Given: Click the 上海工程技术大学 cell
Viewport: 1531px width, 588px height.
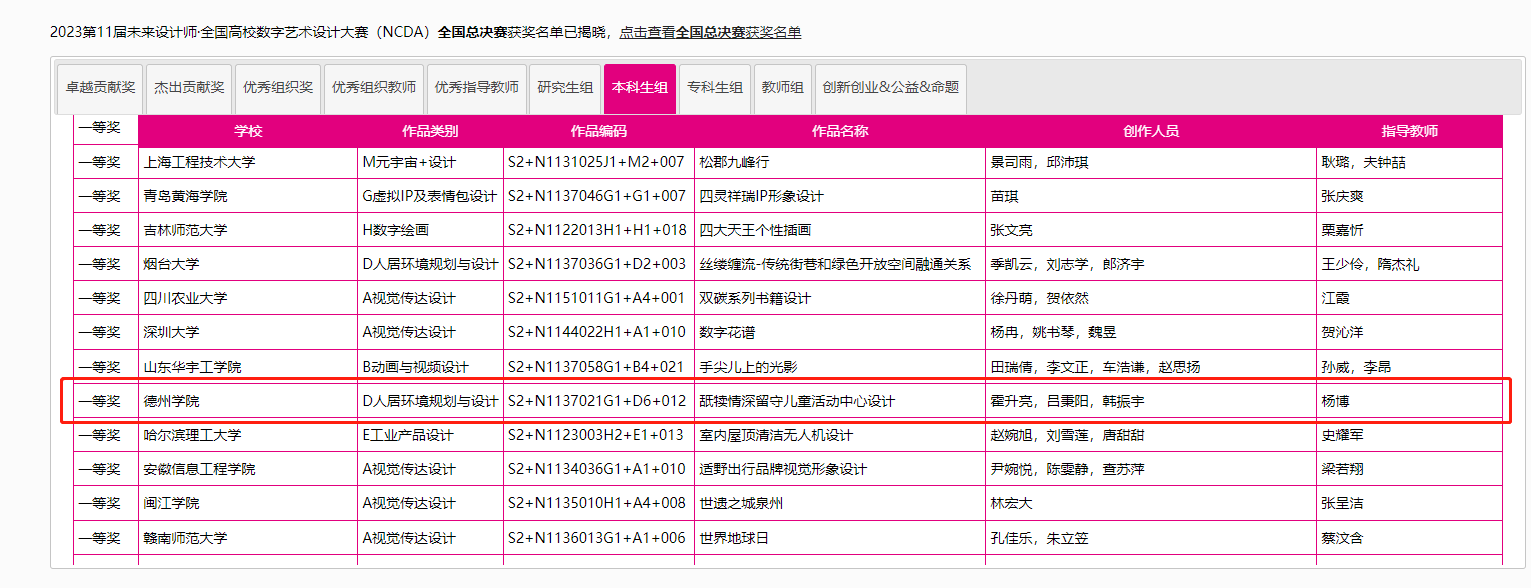Looking at the screenshot, I should click(200, 162).
